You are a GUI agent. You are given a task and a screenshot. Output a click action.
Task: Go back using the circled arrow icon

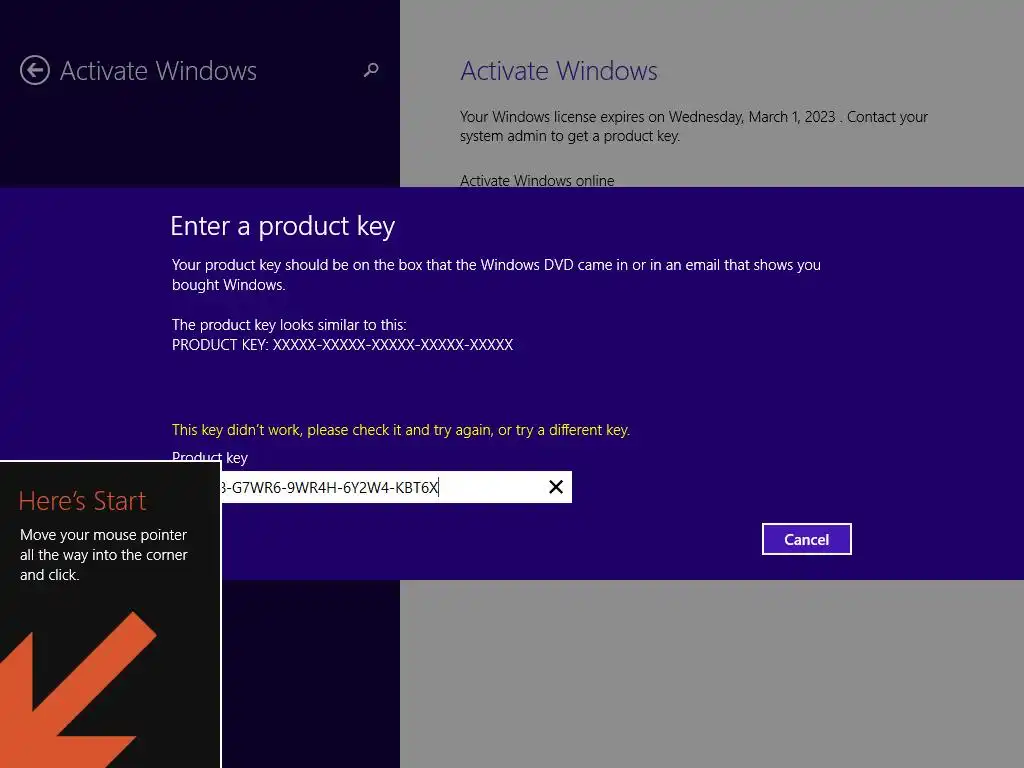[35, 70]
